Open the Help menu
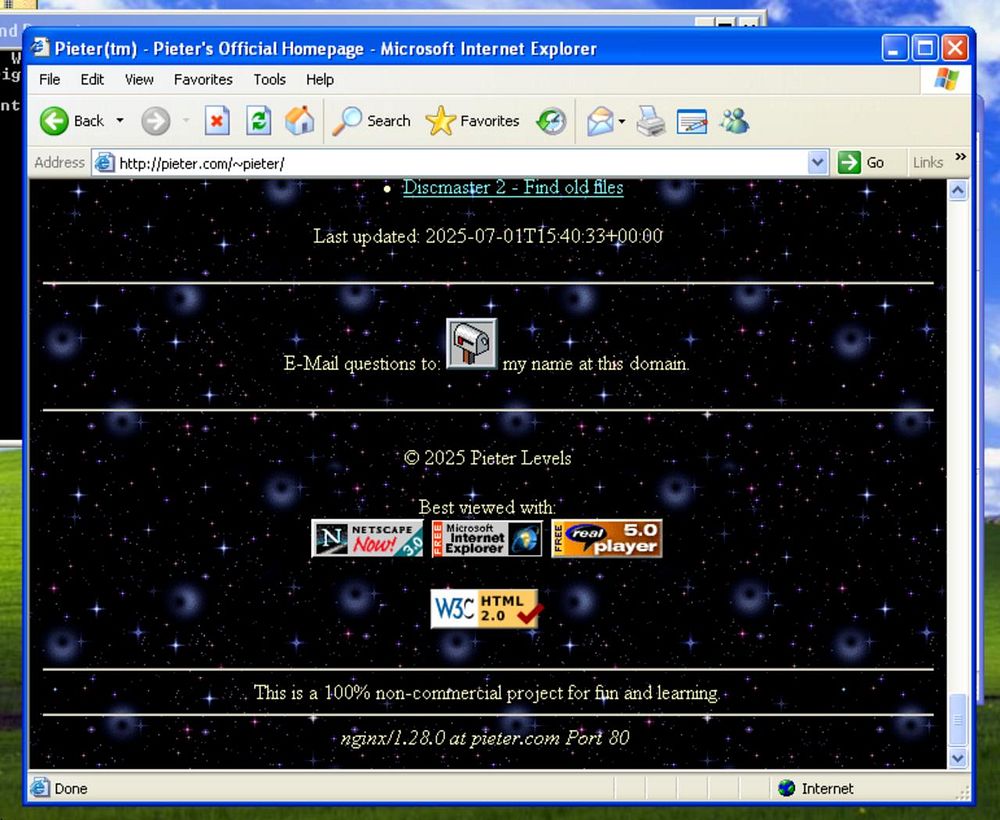Screen dimensions: 1000x820 [x=320, y=80]
